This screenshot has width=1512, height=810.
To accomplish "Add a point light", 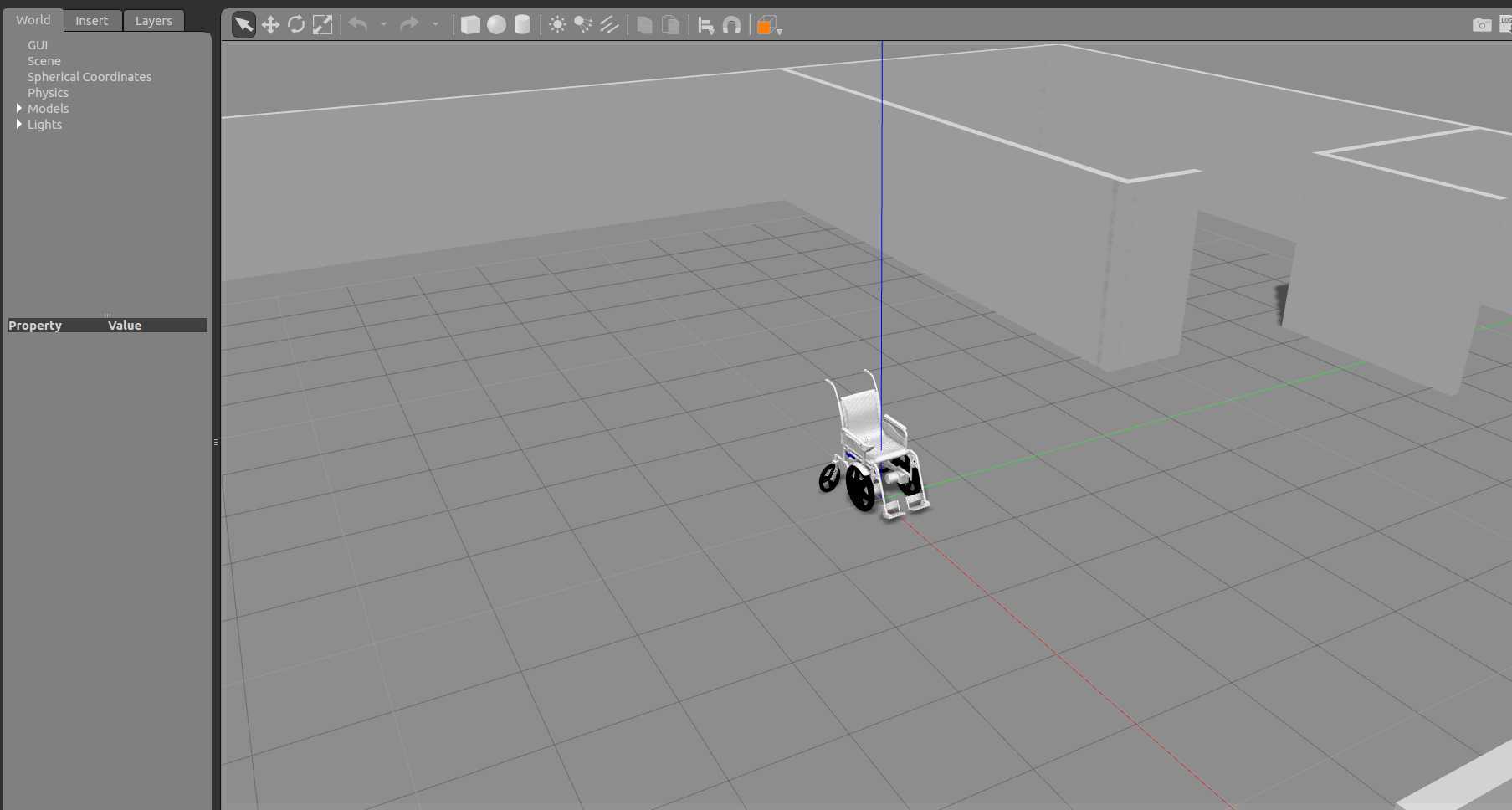I will tap(557, 25).
